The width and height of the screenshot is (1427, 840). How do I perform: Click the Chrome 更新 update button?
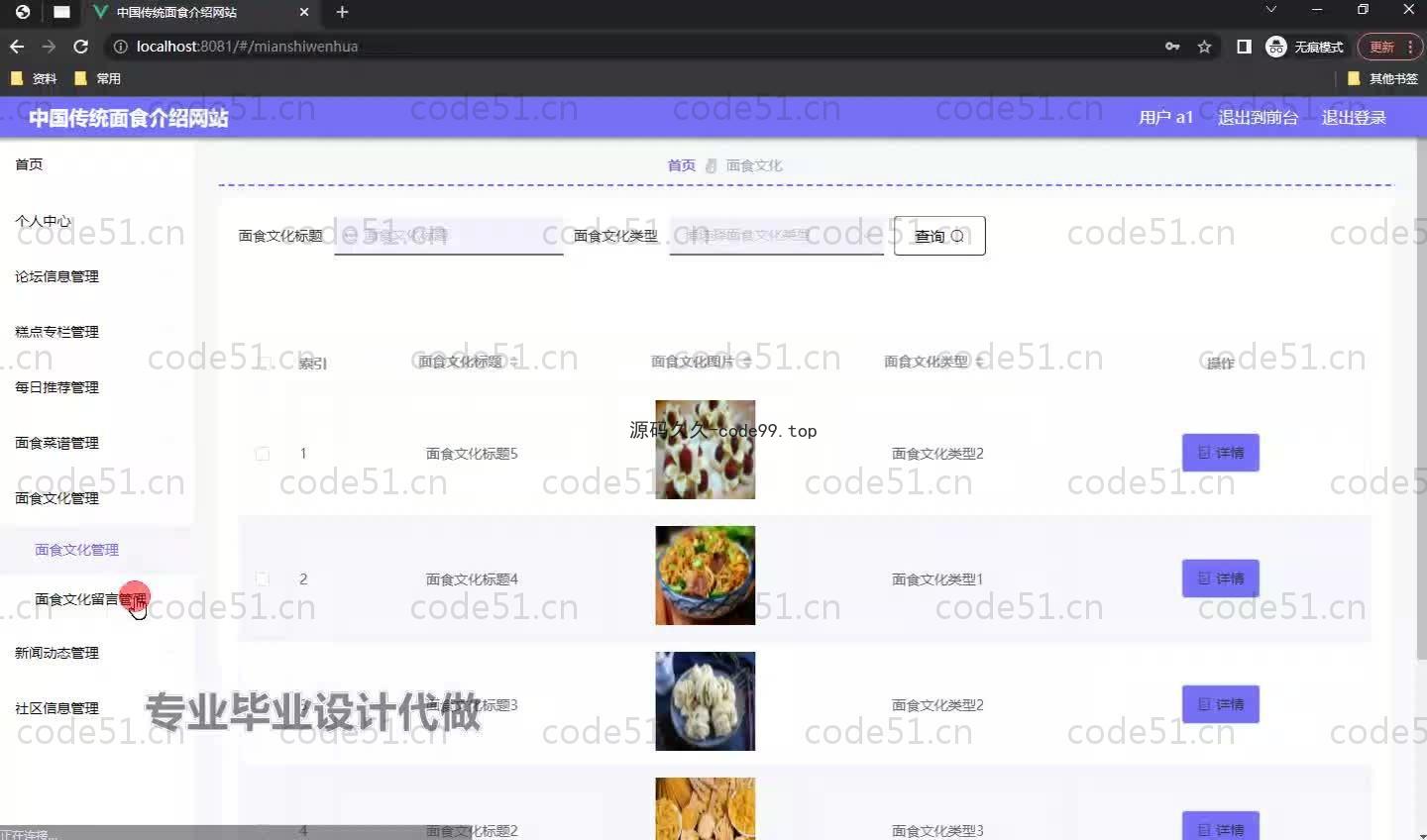pyautogui.click(x=1381, y=47)
